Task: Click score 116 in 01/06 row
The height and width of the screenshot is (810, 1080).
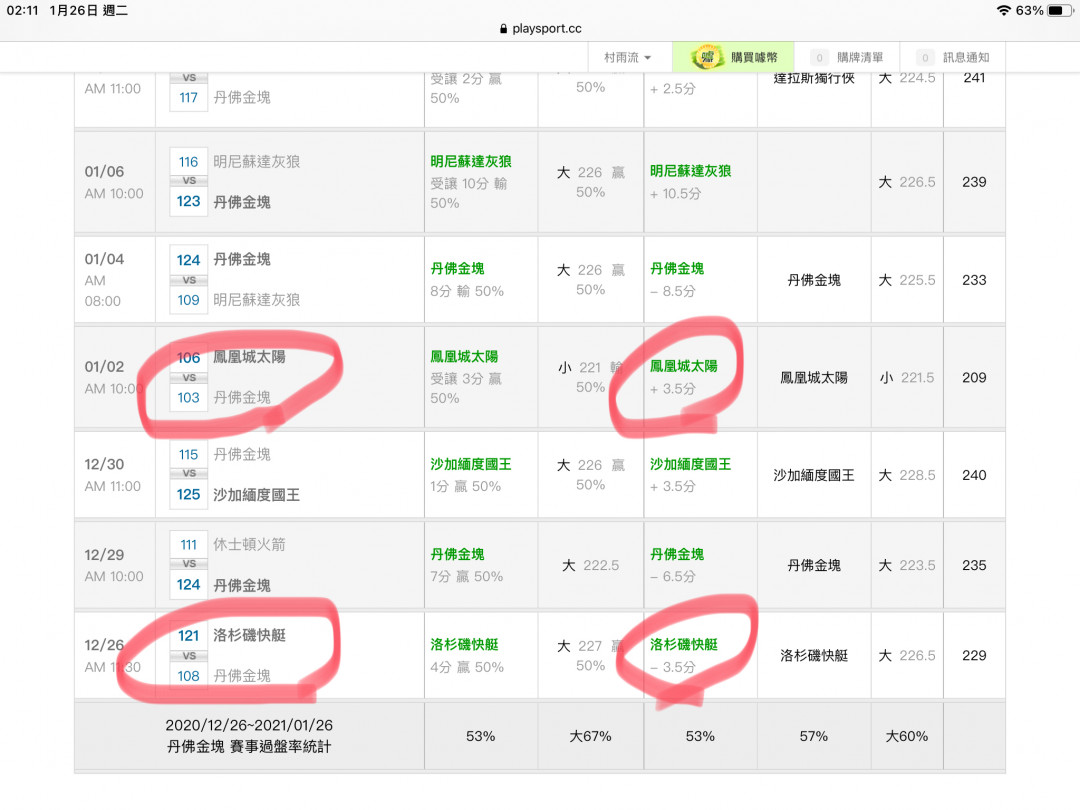Action: click(189, 162)
